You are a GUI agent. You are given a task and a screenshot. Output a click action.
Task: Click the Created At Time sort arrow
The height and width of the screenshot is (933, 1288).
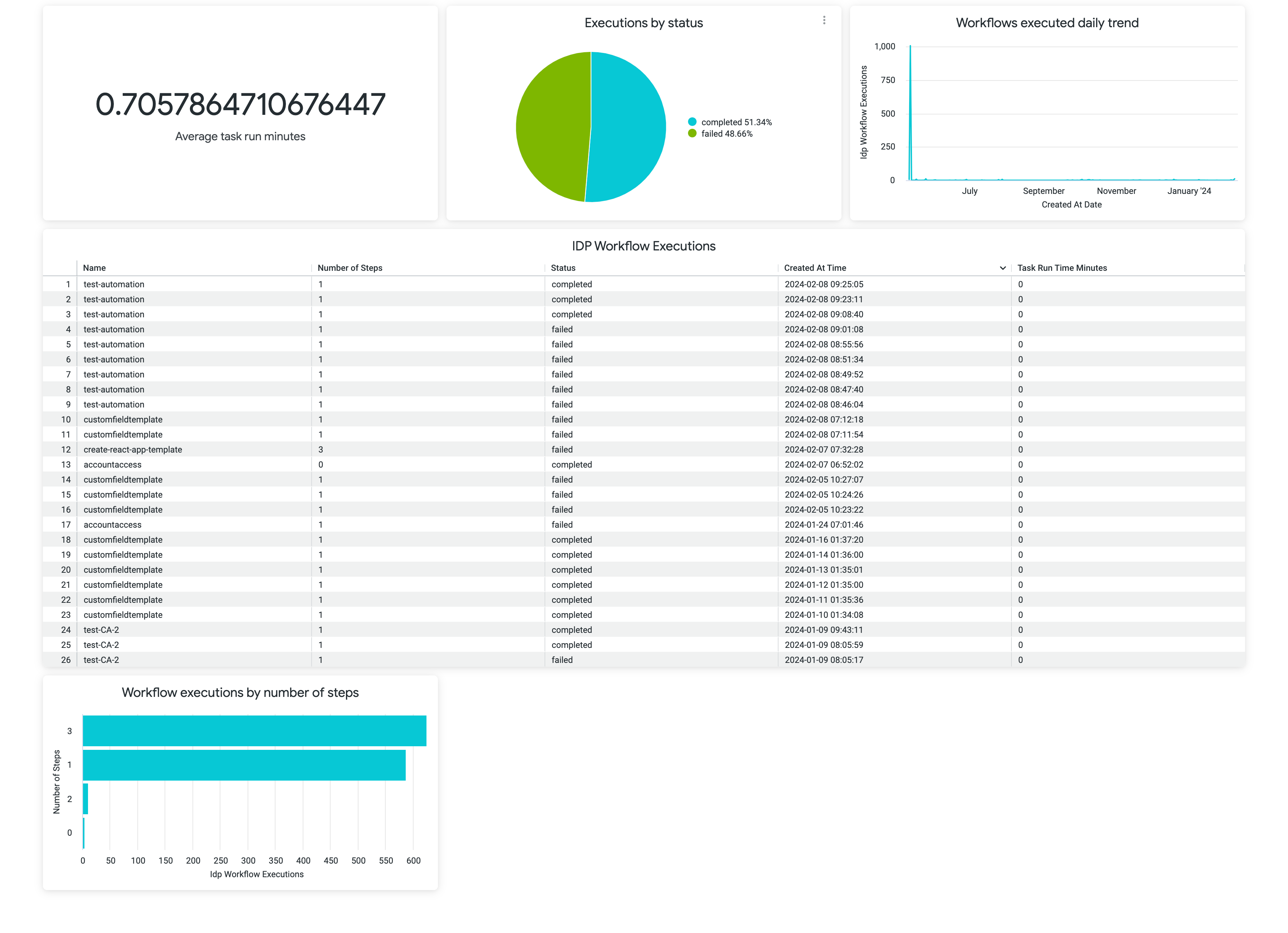[x=1002, y=268]
